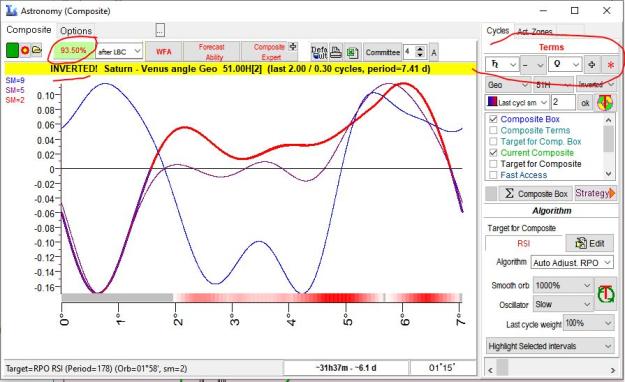The image size is (625, 382).
Task: Click the checklist scrollbar up arrow
Action: coord(608,120)
